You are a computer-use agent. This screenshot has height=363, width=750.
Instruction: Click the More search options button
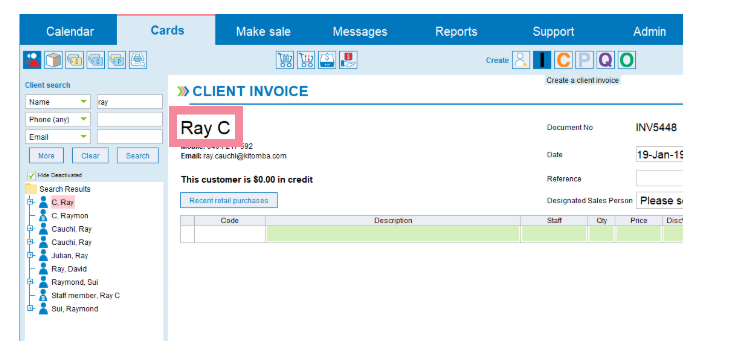pyautogui.click(x=46, y=156)
